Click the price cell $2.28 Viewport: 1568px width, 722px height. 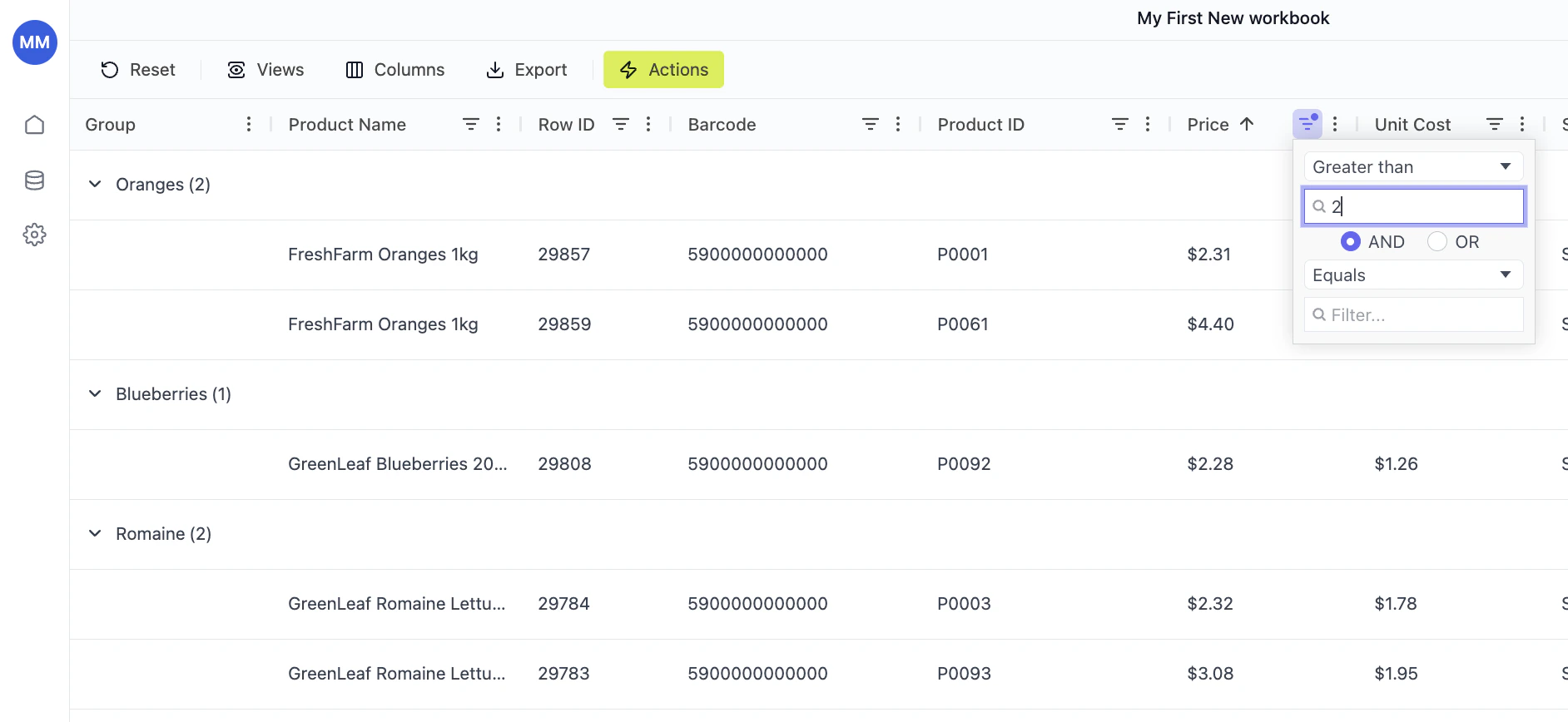[1210, 464]
